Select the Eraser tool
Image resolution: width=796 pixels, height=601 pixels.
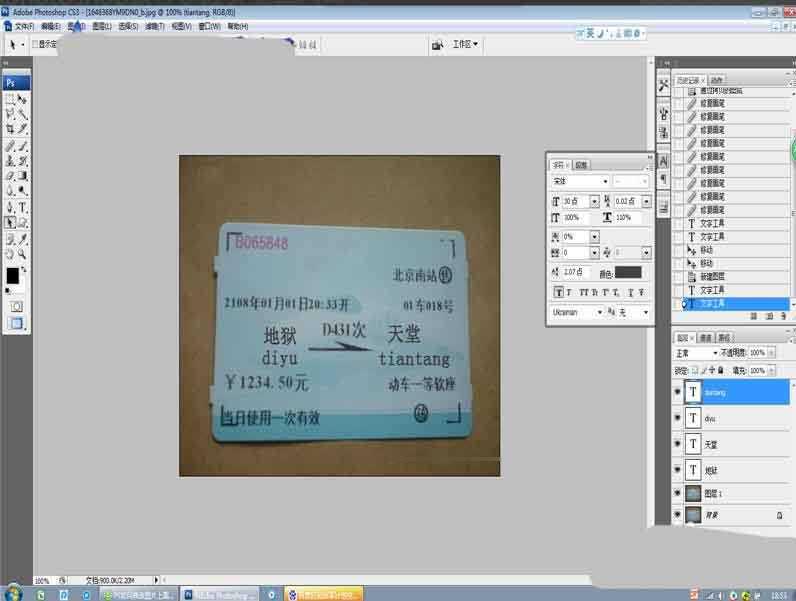click(x=10, y=176)
